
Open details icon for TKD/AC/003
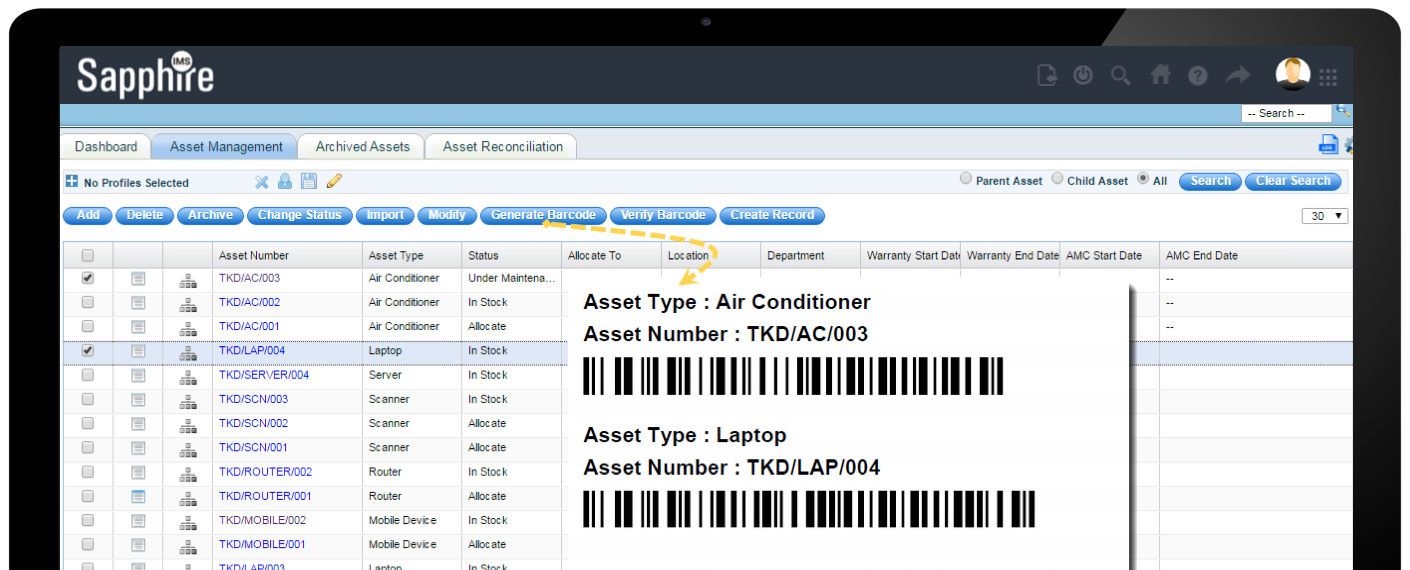[x=138, y=279]
